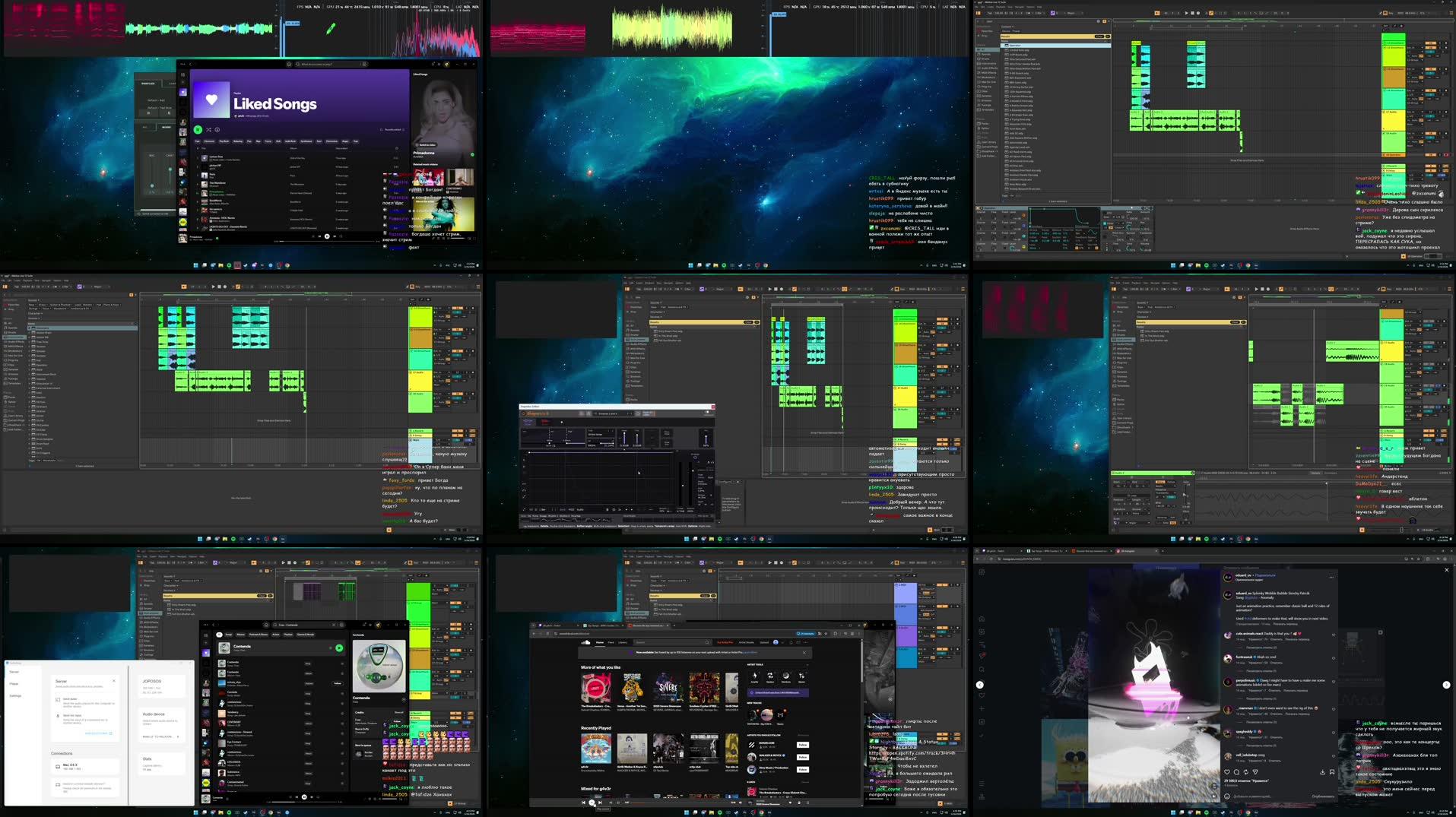Filter Spotify search results by Albums

240,635
